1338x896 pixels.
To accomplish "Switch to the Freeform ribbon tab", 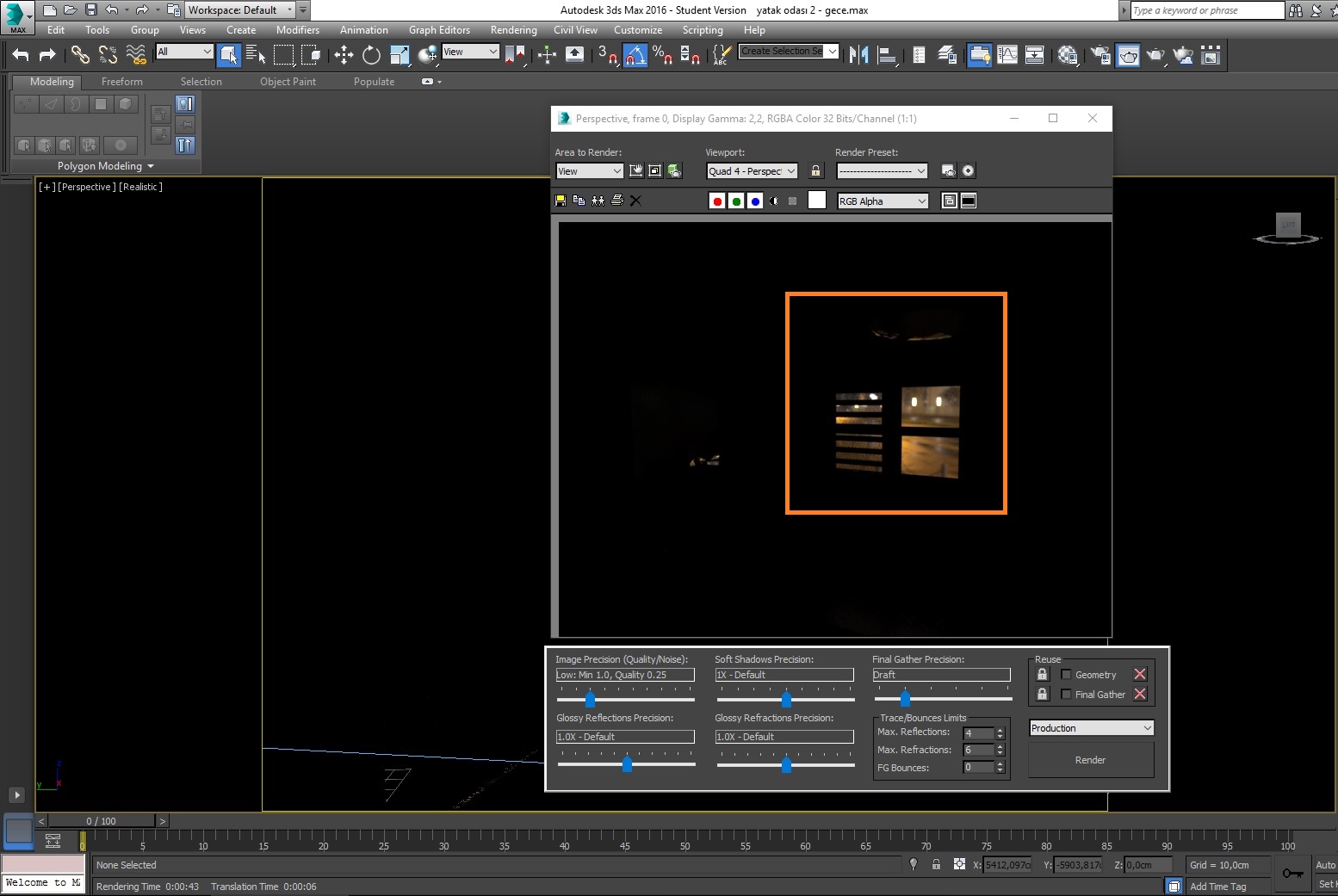I will (x=121, y=82).
